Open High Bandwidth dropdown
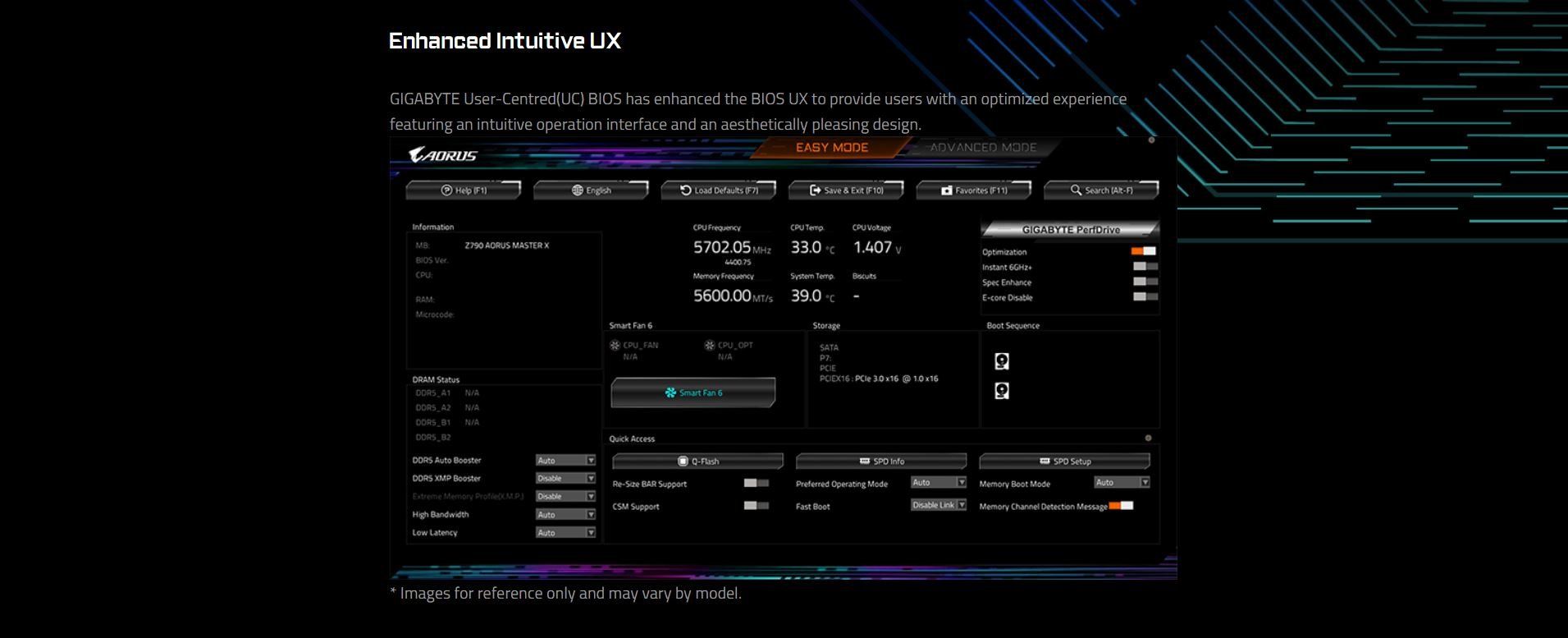 [566, 515]
